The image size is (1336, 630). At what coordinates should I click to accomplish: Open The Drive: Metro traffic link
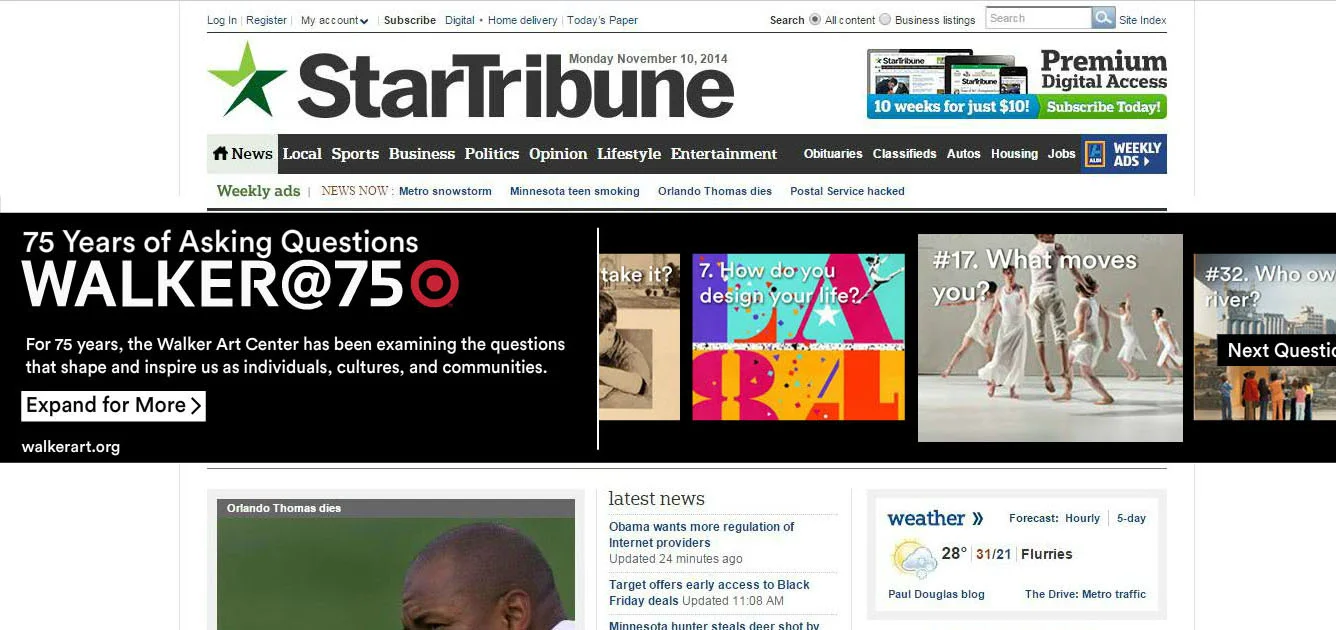pos(1085,594)
